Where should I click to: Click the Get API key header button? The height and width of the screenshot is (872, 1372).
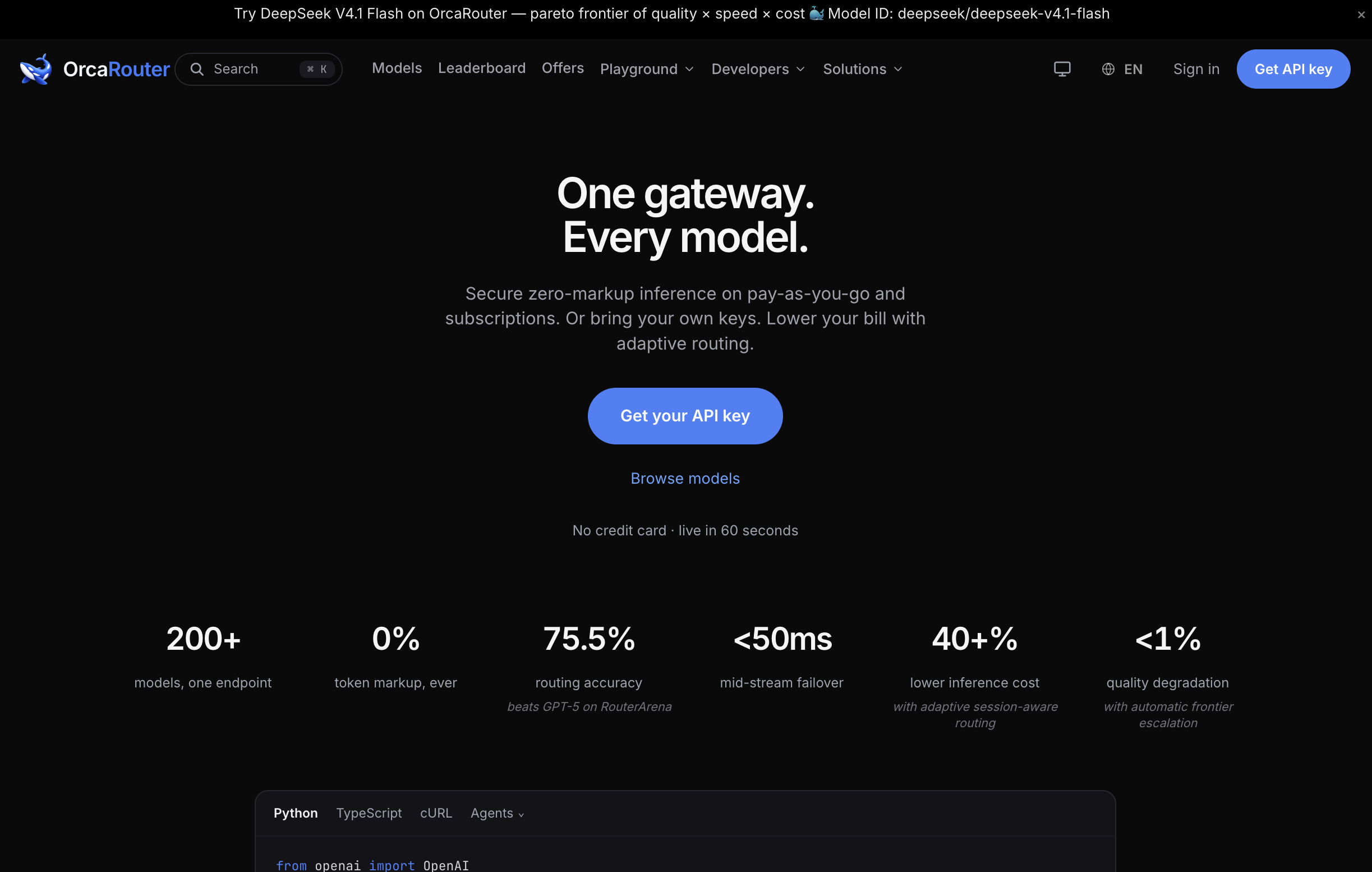tap(1293, 69)
